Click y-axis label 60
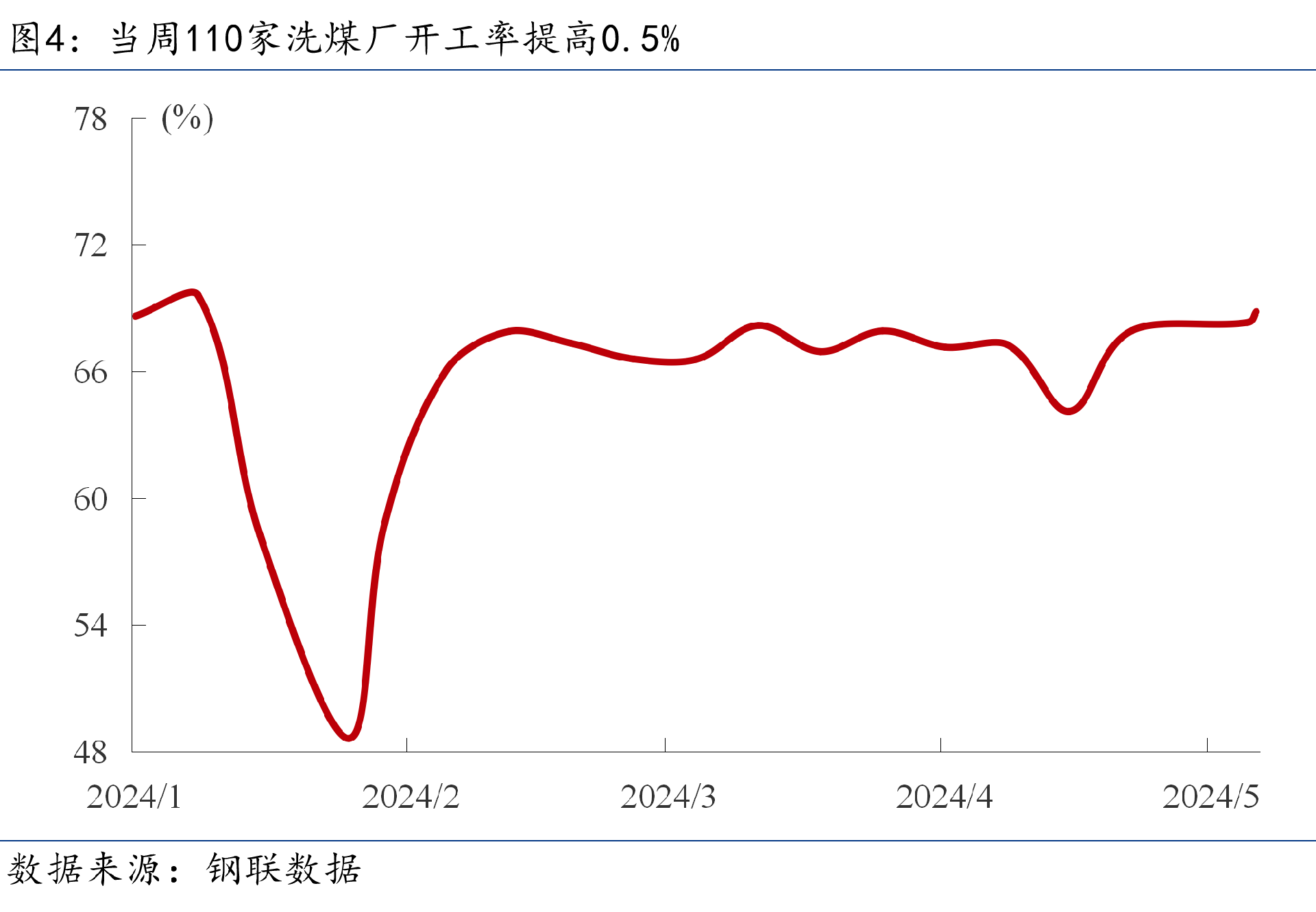The image size is (1316, 912). point(90,499)
